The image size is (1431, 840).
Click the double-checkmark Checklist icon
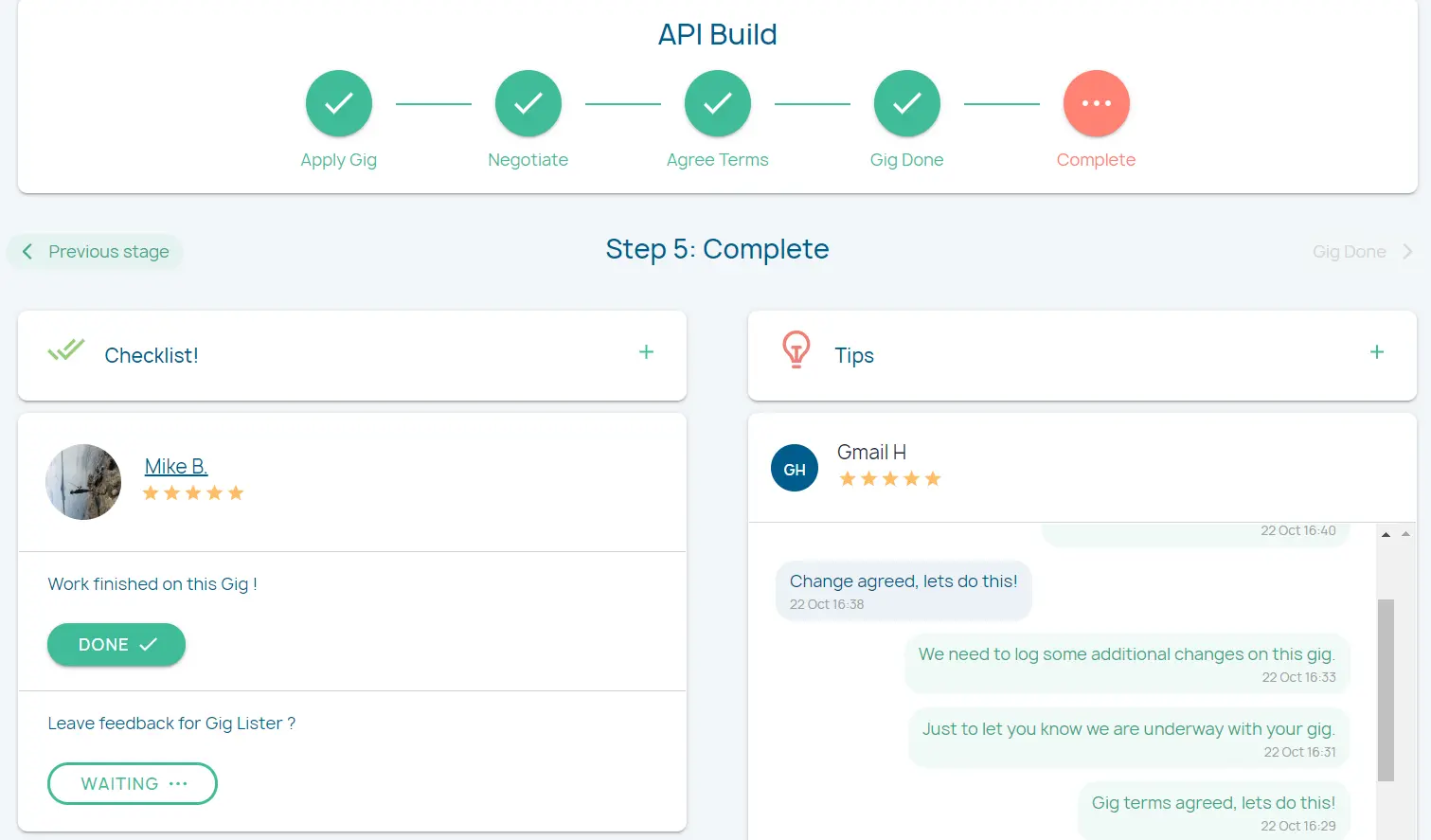point(66,350)
